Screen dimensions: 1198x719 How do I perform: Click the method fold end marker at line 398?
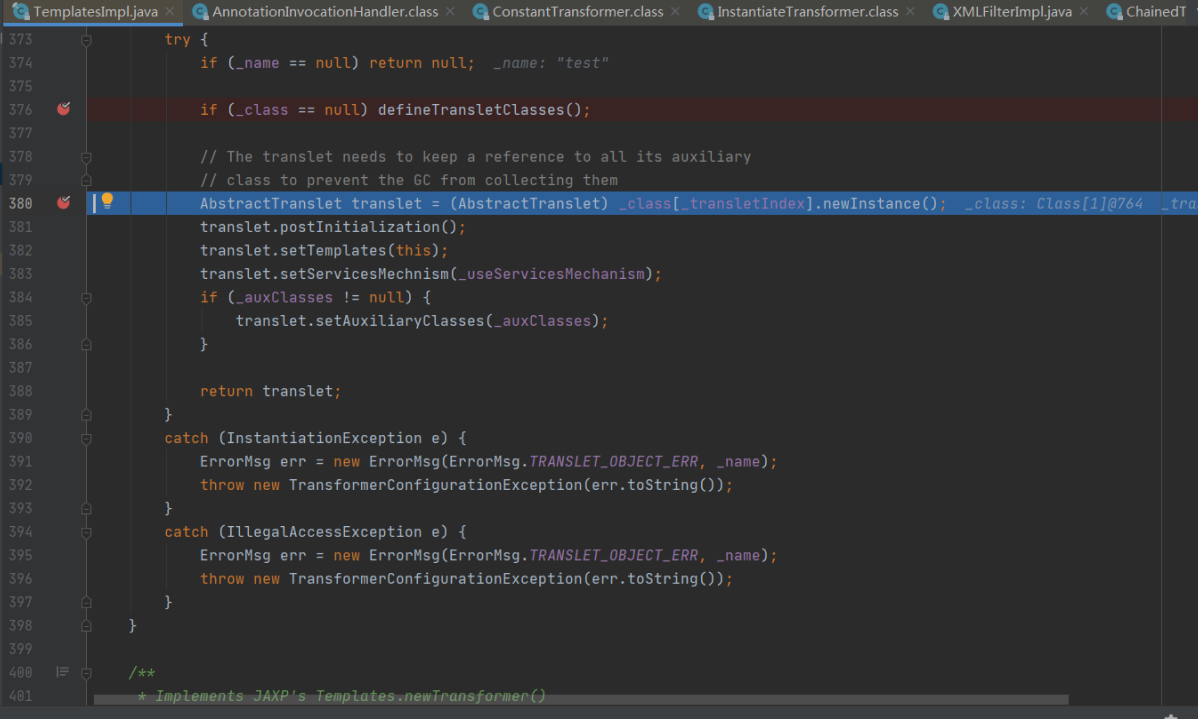[x=86, y=626]
